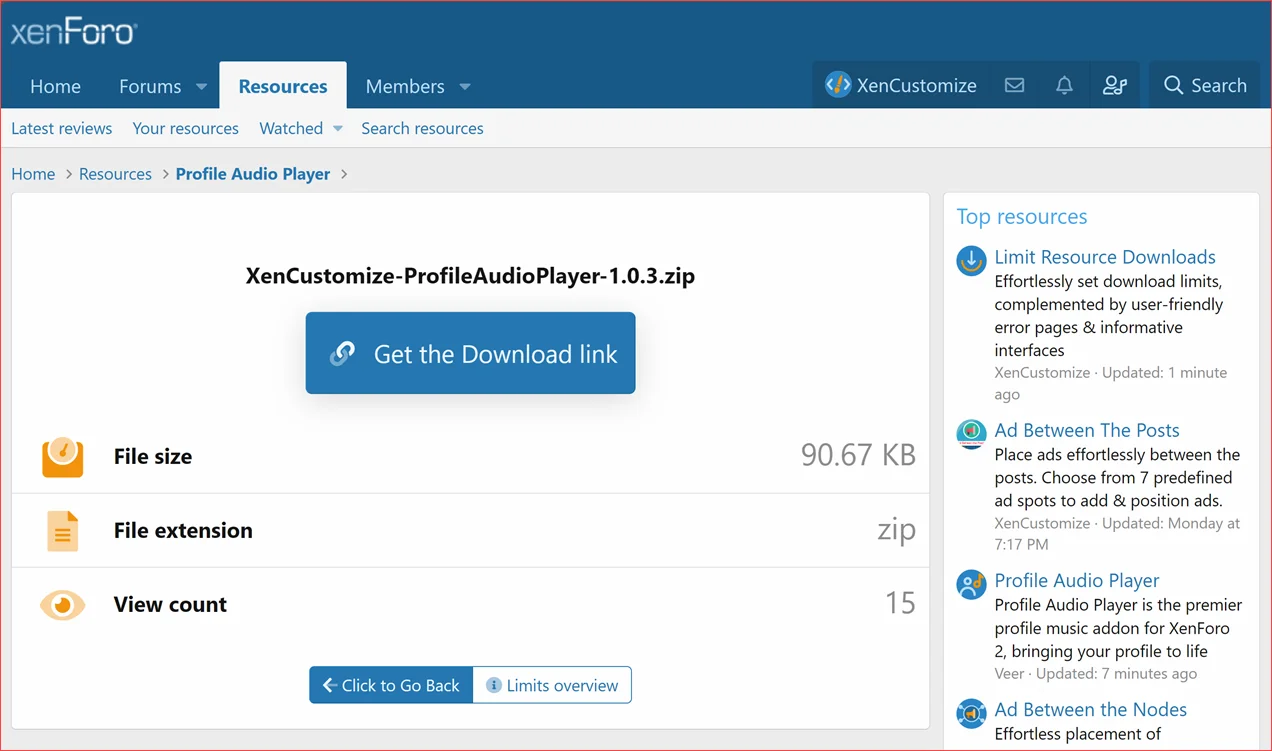The image size is (1272, 751).
Task: Click the Limit Resource Downloads download icon
Action: coord(970,261)
